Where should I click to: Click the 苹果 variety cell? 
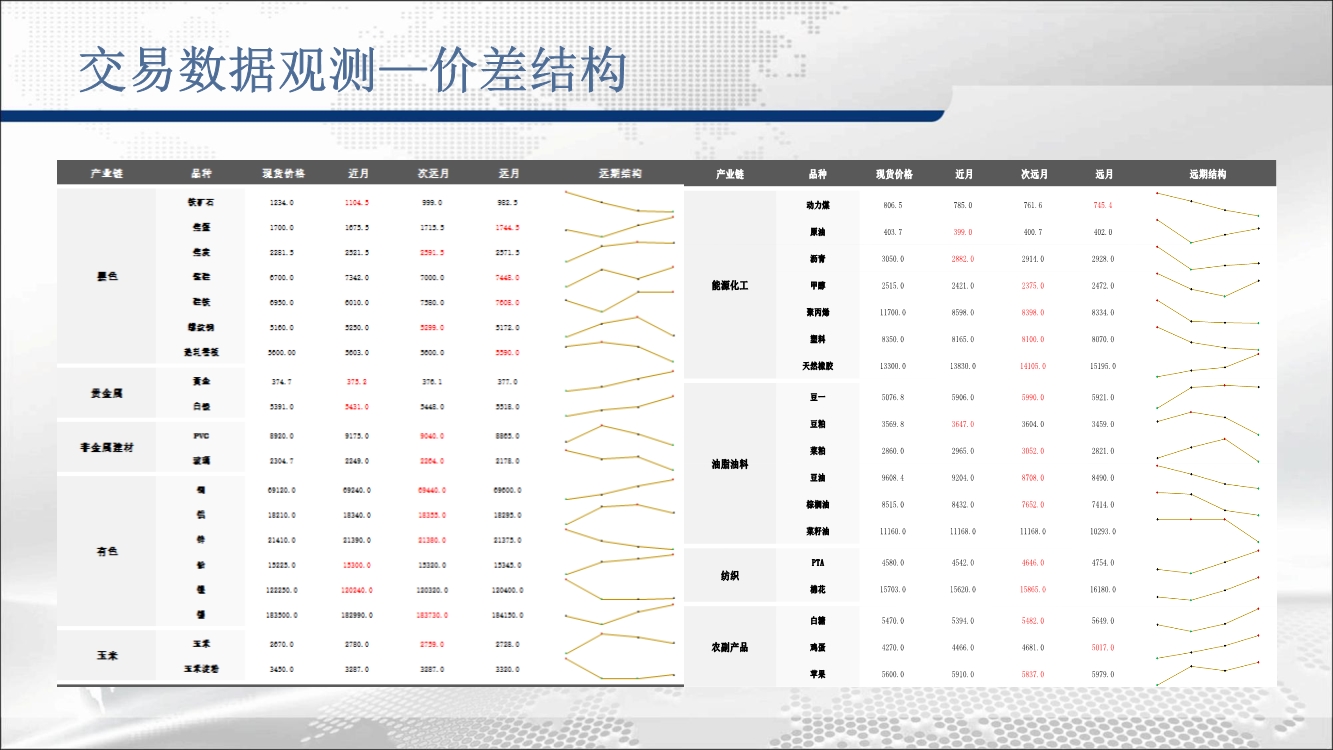click(x=818, y=675)
